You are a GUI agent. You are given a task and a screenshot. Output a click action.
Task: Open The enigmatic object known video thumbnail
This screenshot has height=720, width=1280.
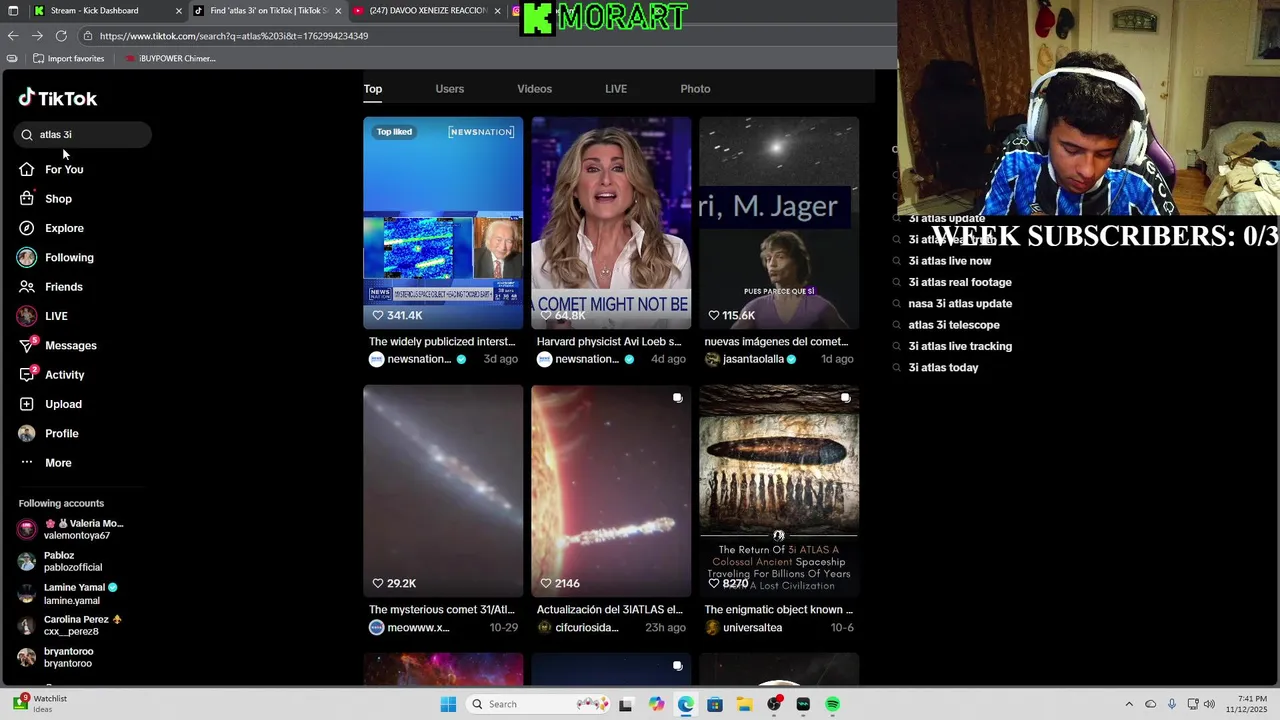[779, 491]
